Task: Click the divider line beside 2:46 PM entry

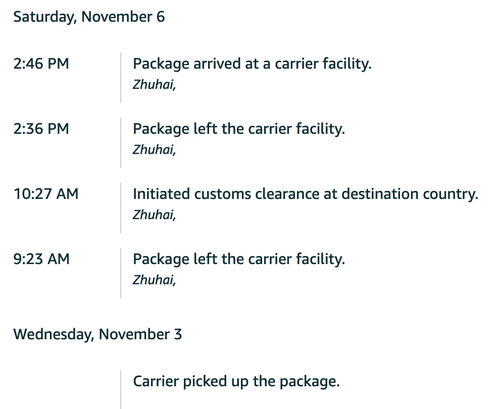Action: point(120,77)
